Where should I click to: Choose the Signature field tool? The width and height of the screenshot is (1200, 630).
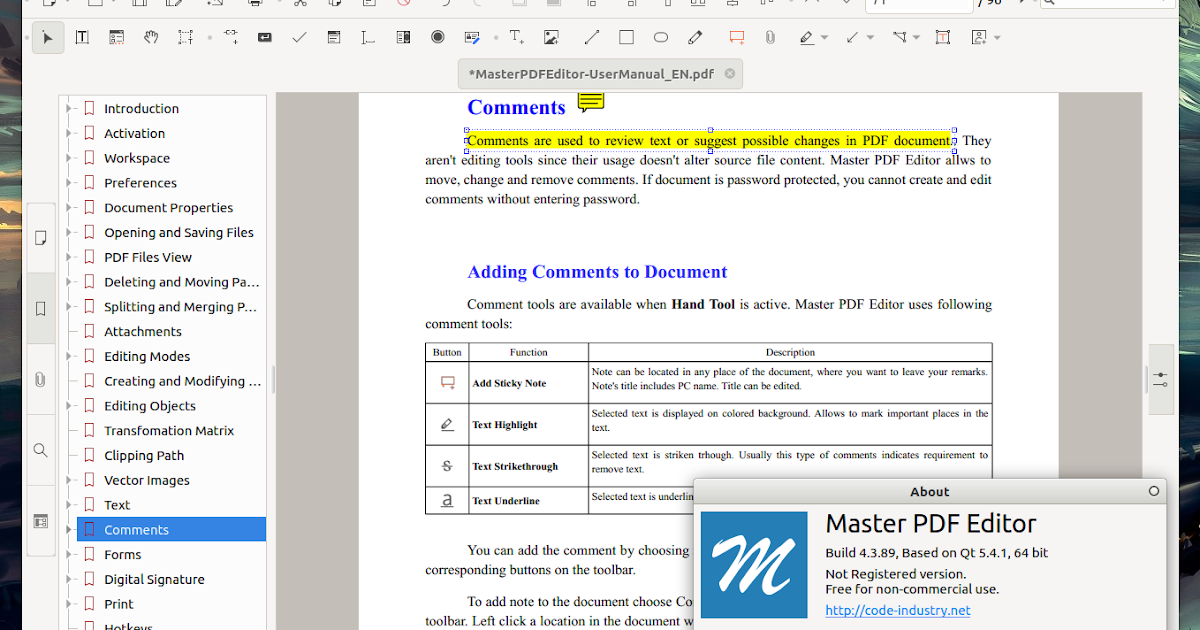click(472, 38)
